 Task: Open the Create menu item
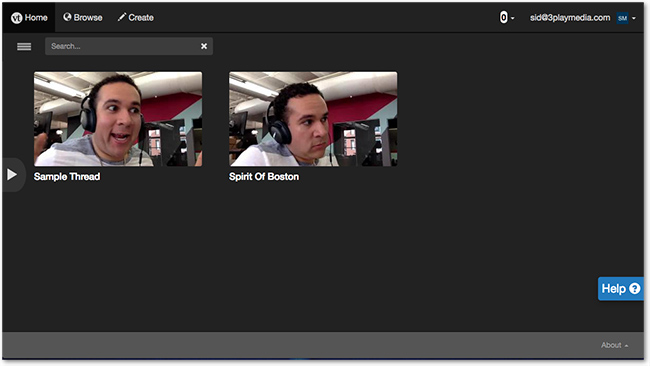click(136, 18)
